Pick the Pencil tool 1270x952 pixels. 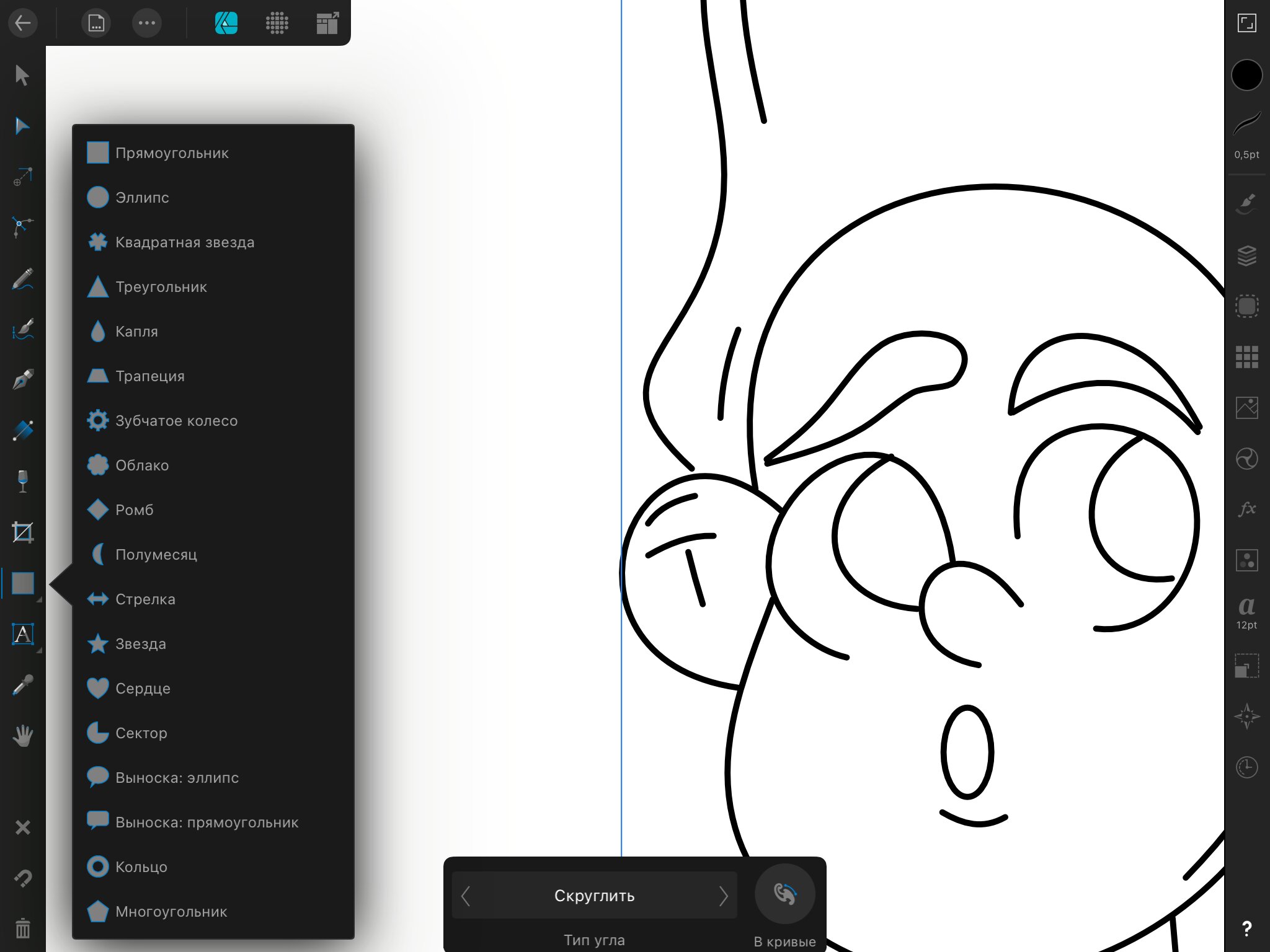click(22, 278)
